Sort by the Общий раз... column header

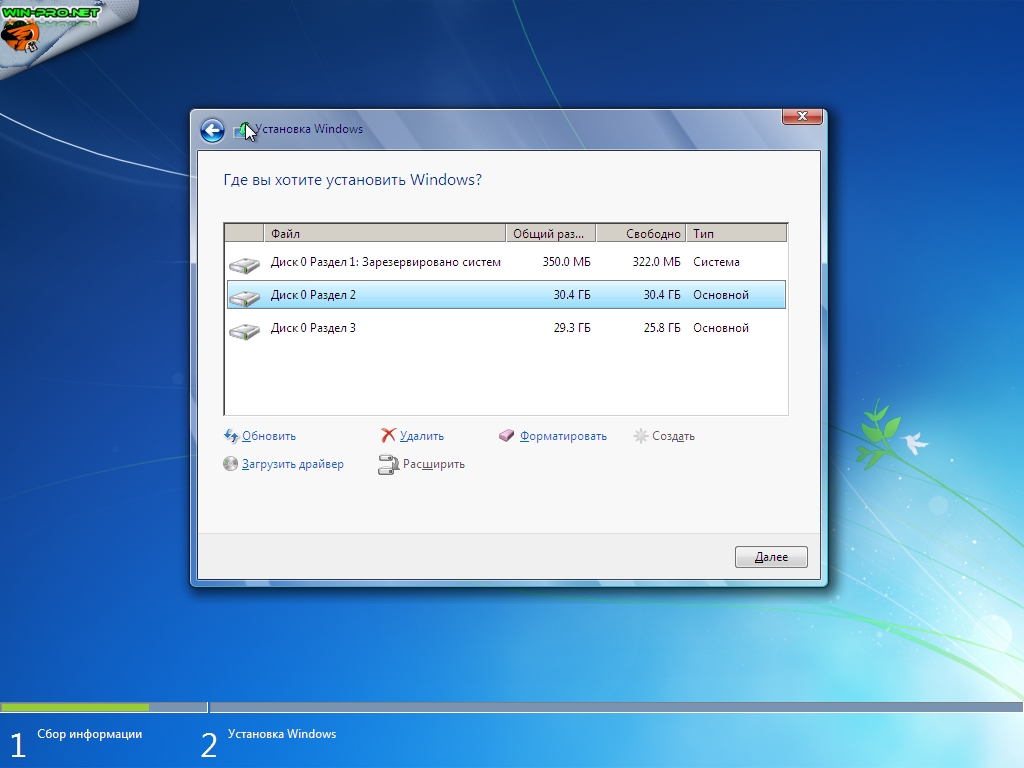click(x=551, y=233)
